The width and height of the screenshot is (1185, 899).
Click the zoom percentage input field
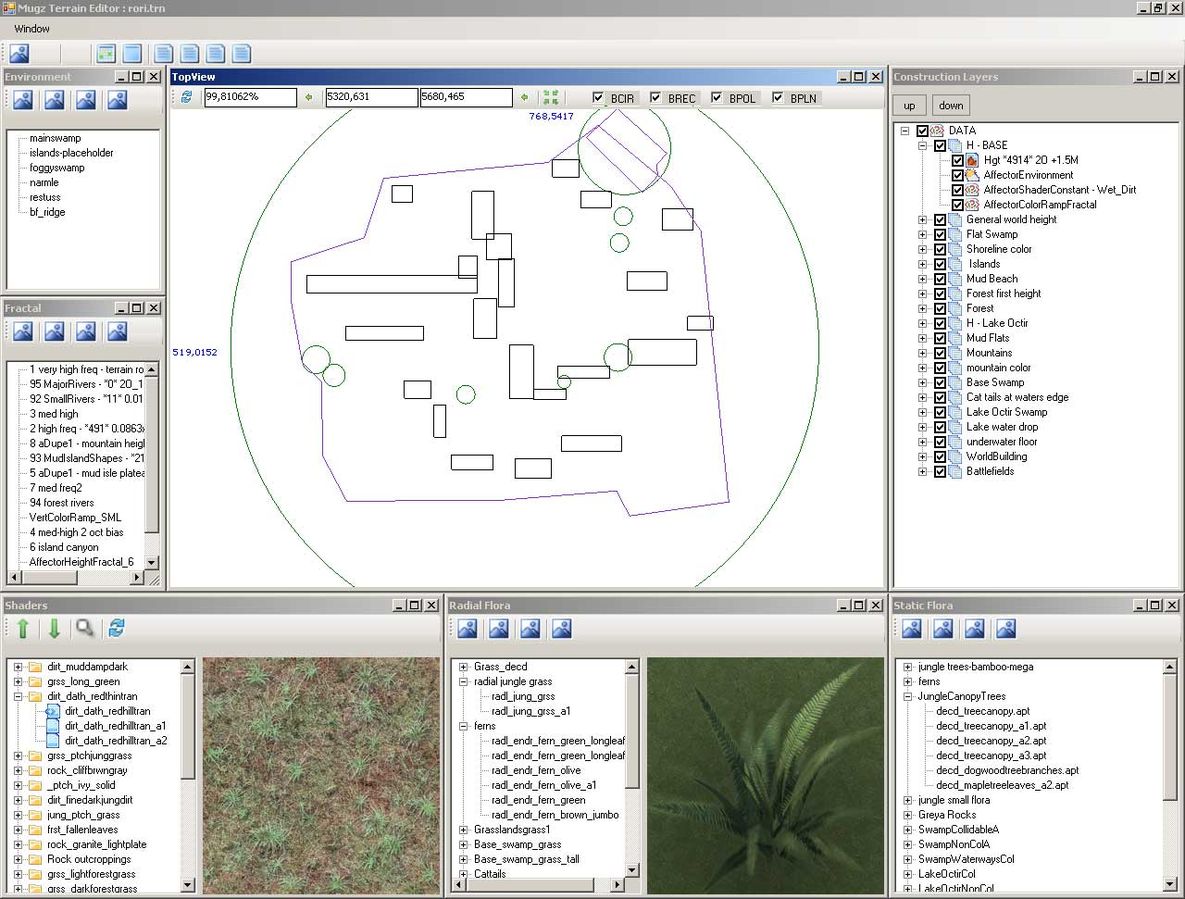[x=250, y=97]
